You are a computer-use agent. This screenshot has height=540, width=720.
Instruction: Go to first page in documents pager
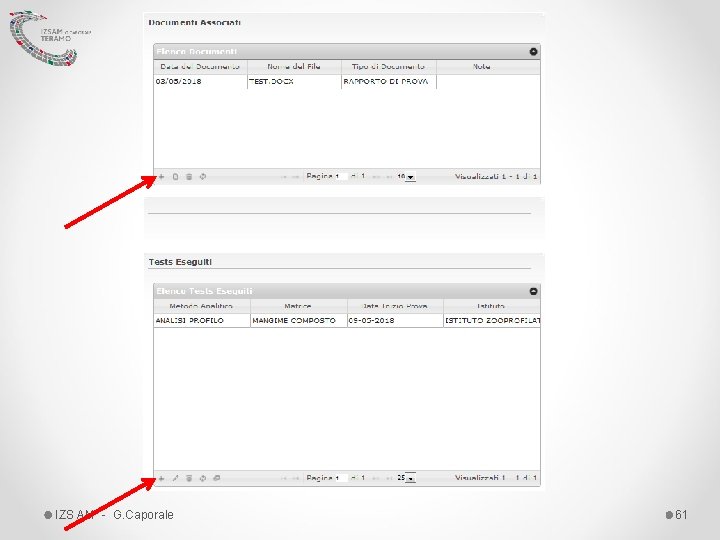click(x=284, y=177)
